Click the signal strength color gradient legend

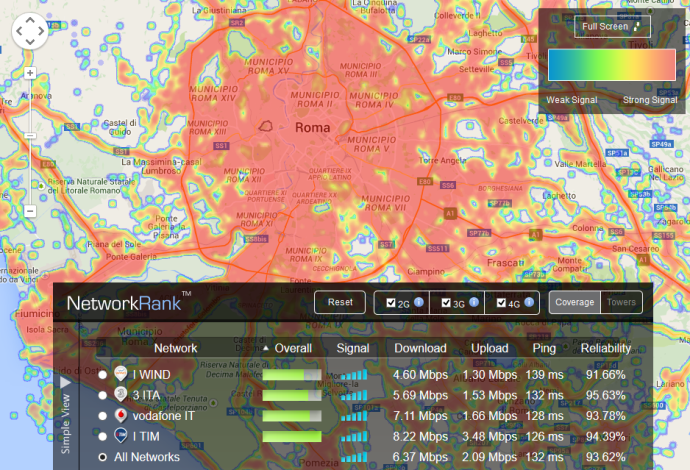pos(612,65)
